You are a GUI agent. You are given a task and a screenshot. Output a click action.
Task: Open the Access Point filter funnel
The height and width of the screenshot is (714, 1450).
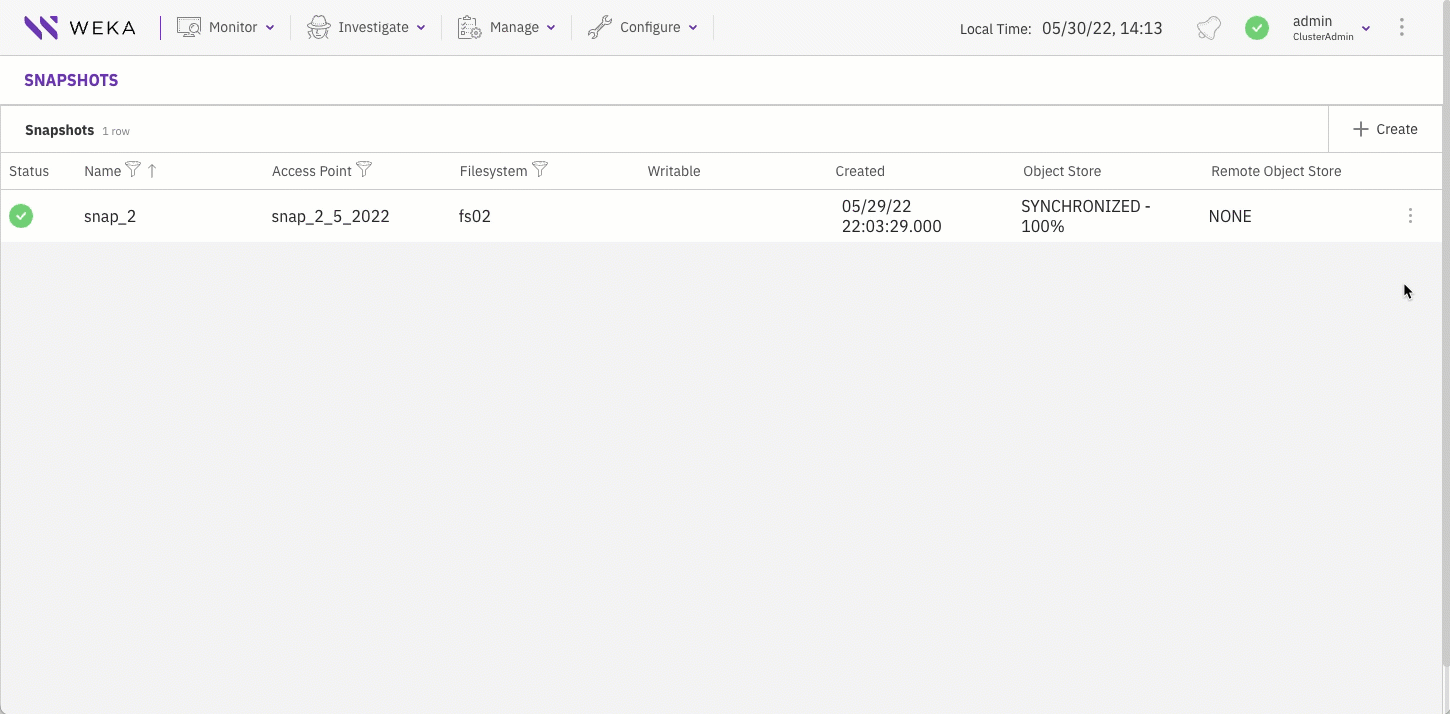tap(364, 169)
